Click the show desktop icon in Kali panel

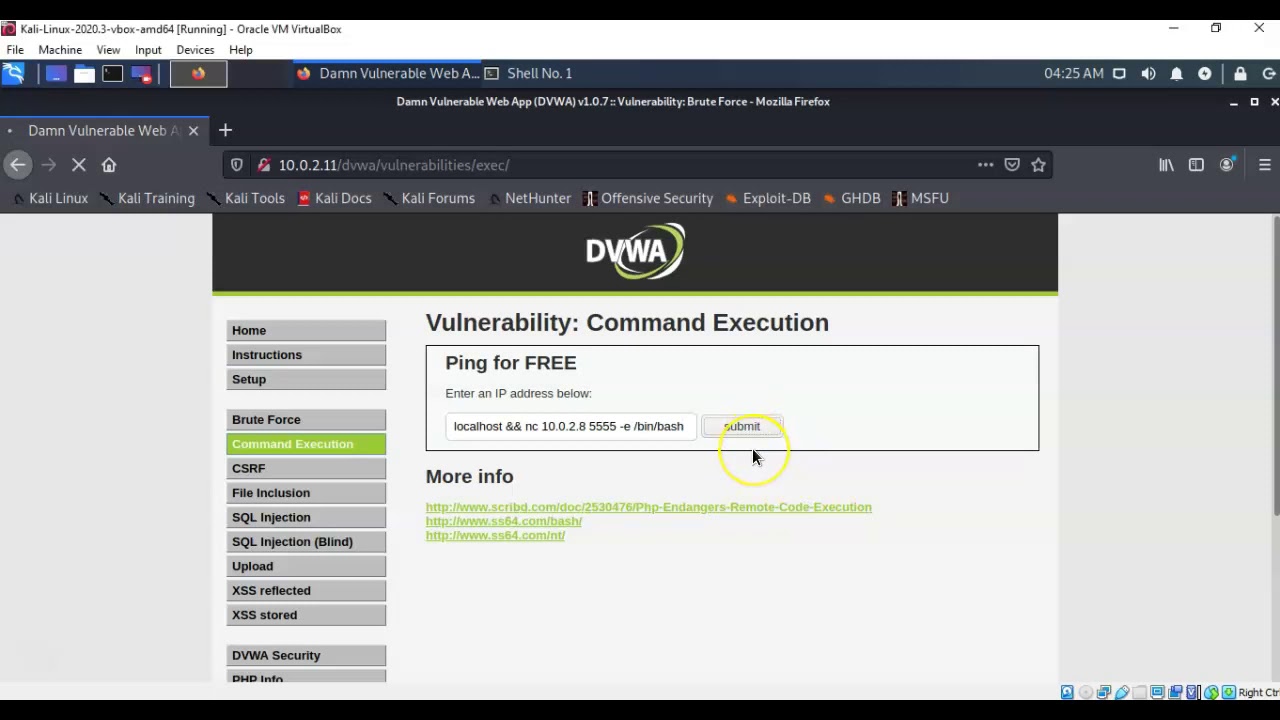coord(56,73)
